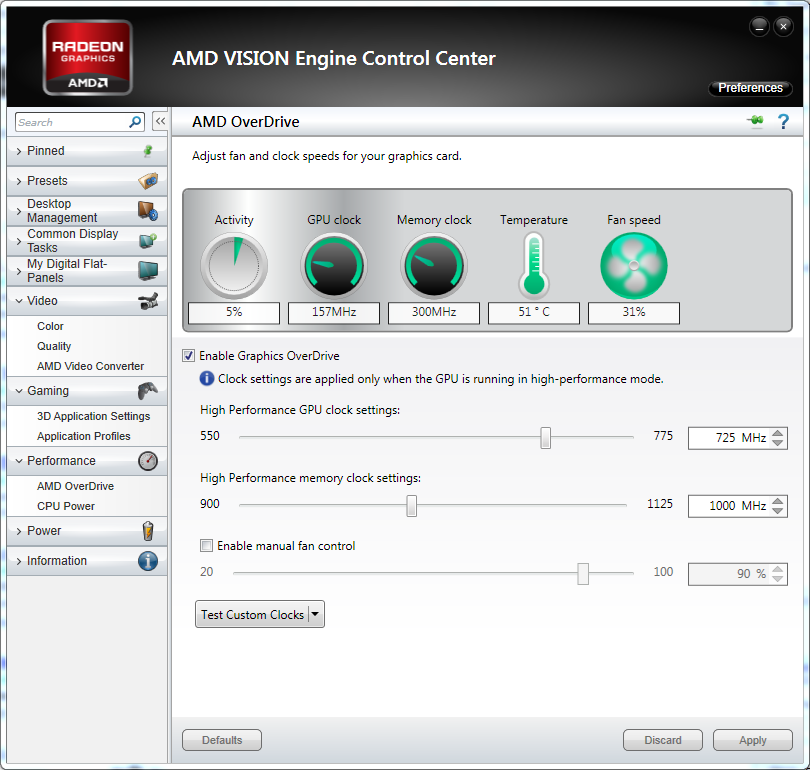Click the Performance gauge icon
This screenshot has width=810, height=770.
tap(148, 461)
